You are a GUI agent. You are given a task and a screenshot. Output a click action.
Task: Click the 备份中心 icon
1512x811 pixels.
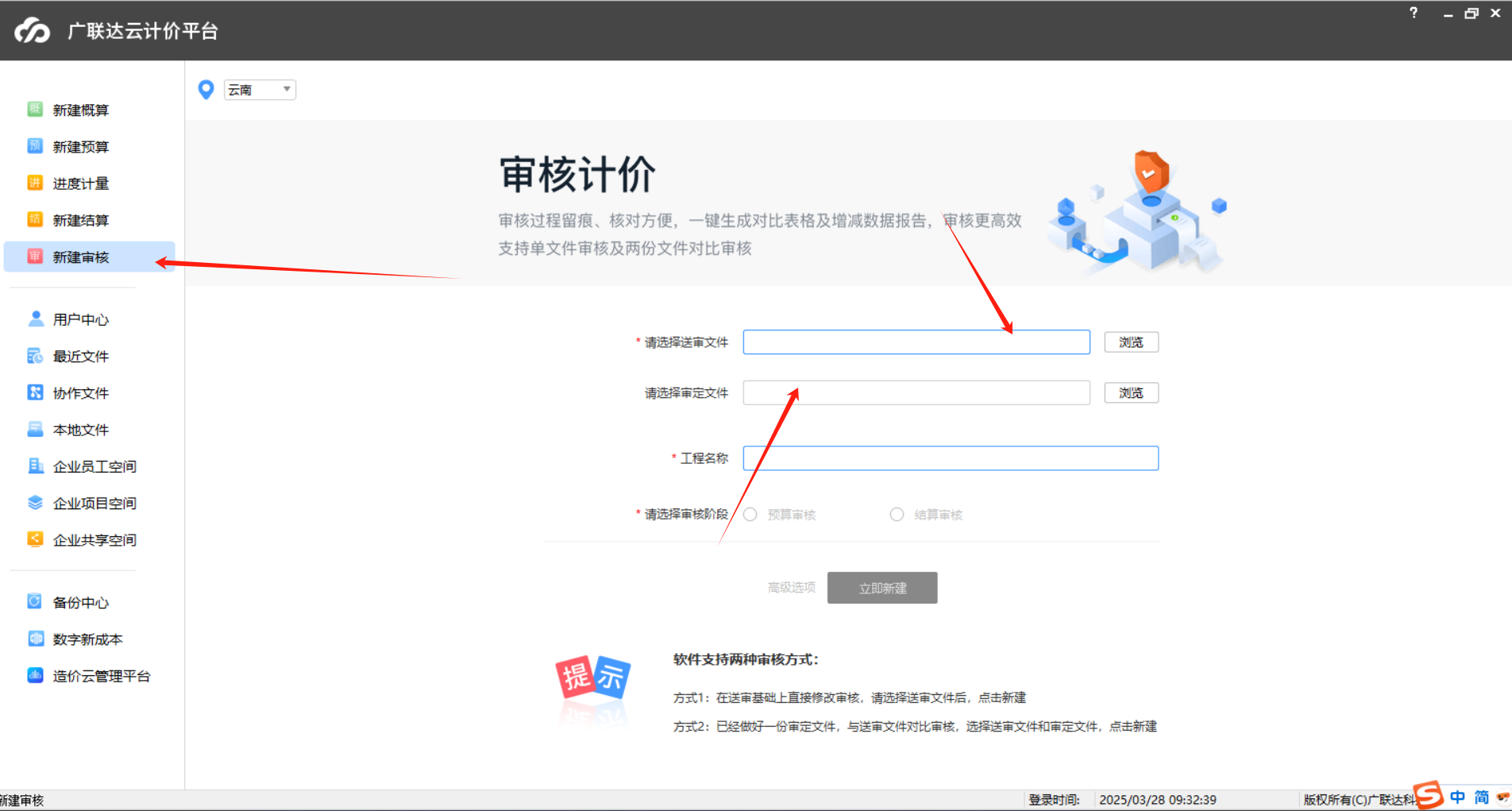35,601
